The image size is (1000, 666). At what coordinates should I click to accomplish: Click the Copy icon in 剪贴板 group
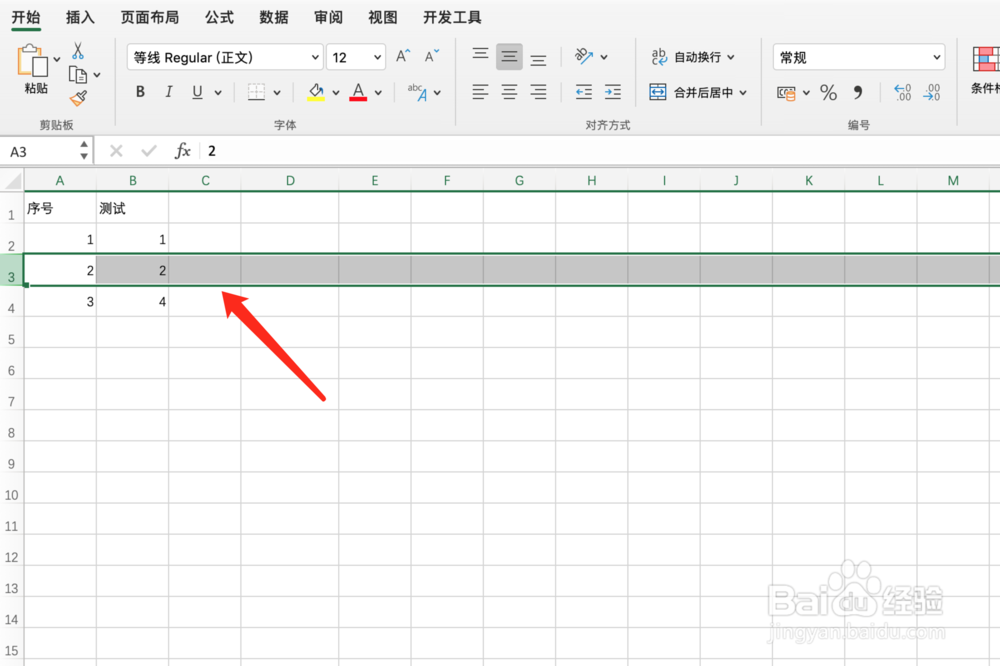(78, 73)
